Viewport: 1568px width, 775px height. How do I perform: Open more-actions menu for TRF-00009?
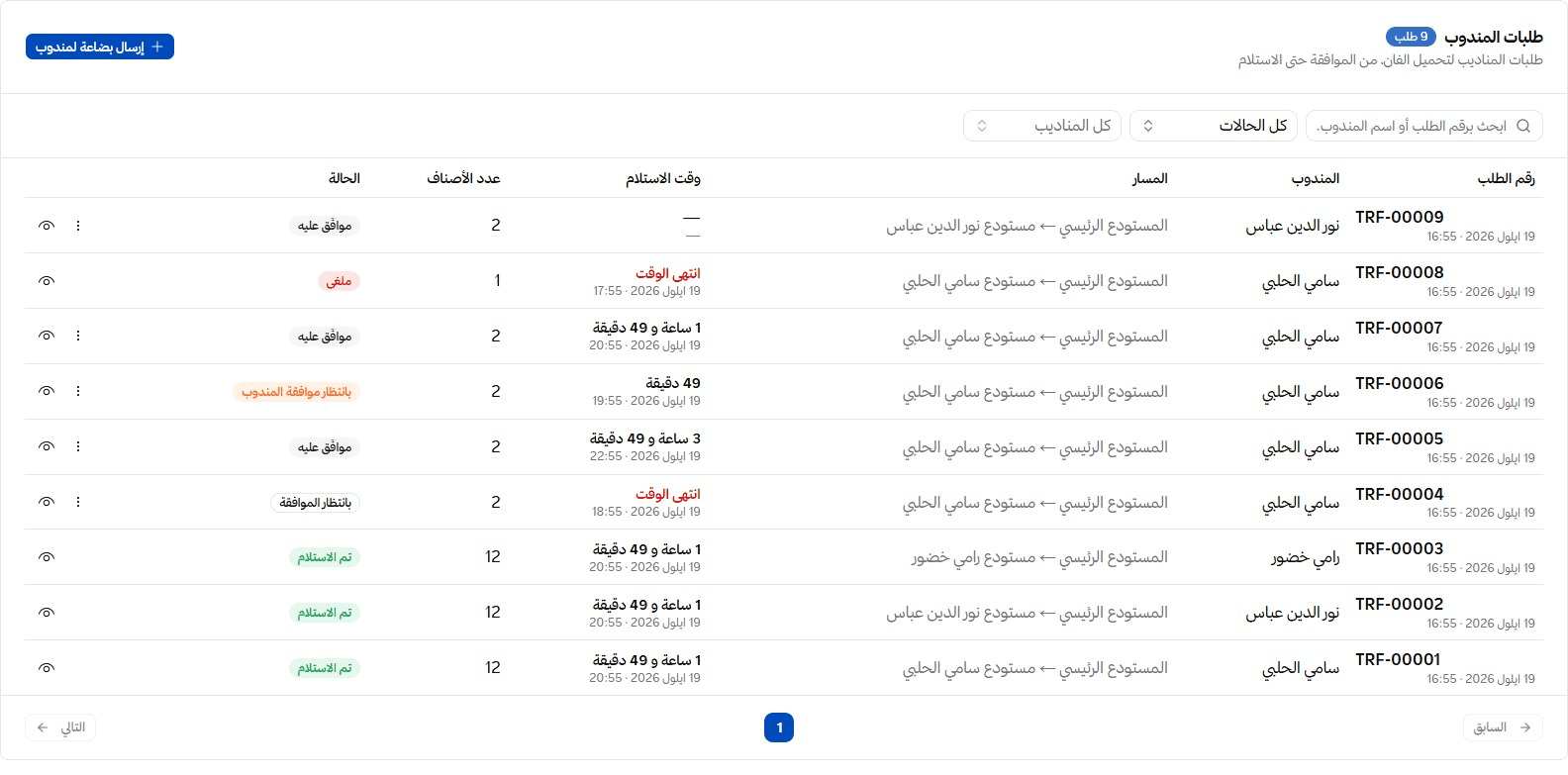tap(78, 226)
